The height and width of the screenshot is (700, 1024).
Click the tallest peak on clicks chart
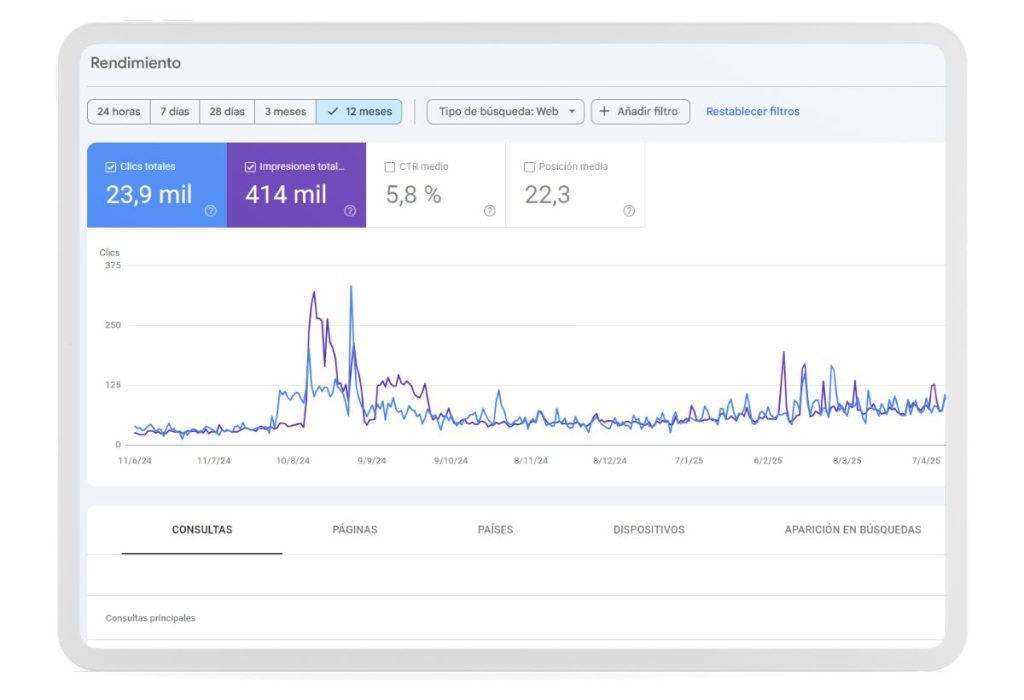[x=350, y=288]
